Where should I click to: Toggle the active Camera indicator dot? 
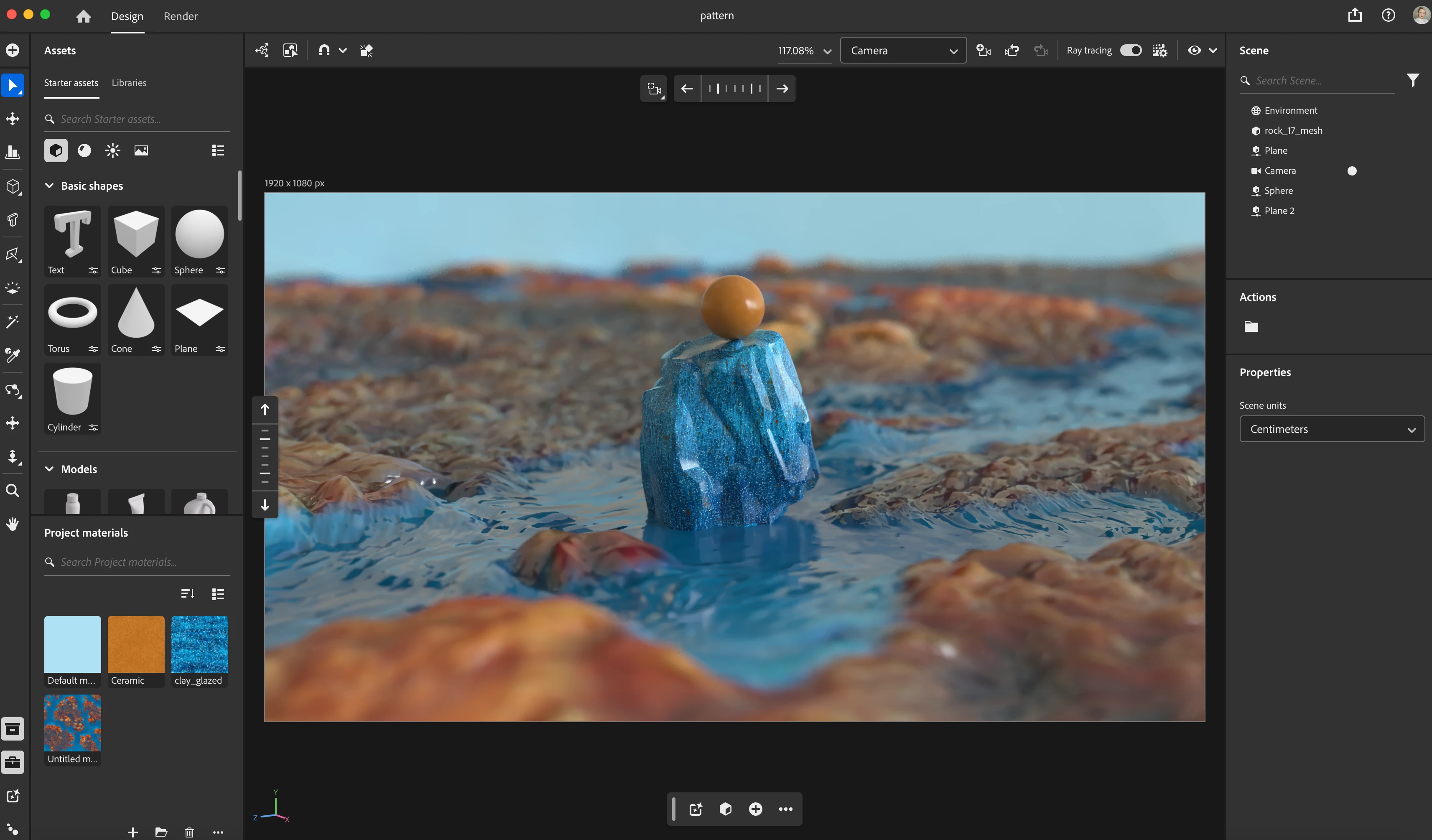click(x=1352, y=171)
